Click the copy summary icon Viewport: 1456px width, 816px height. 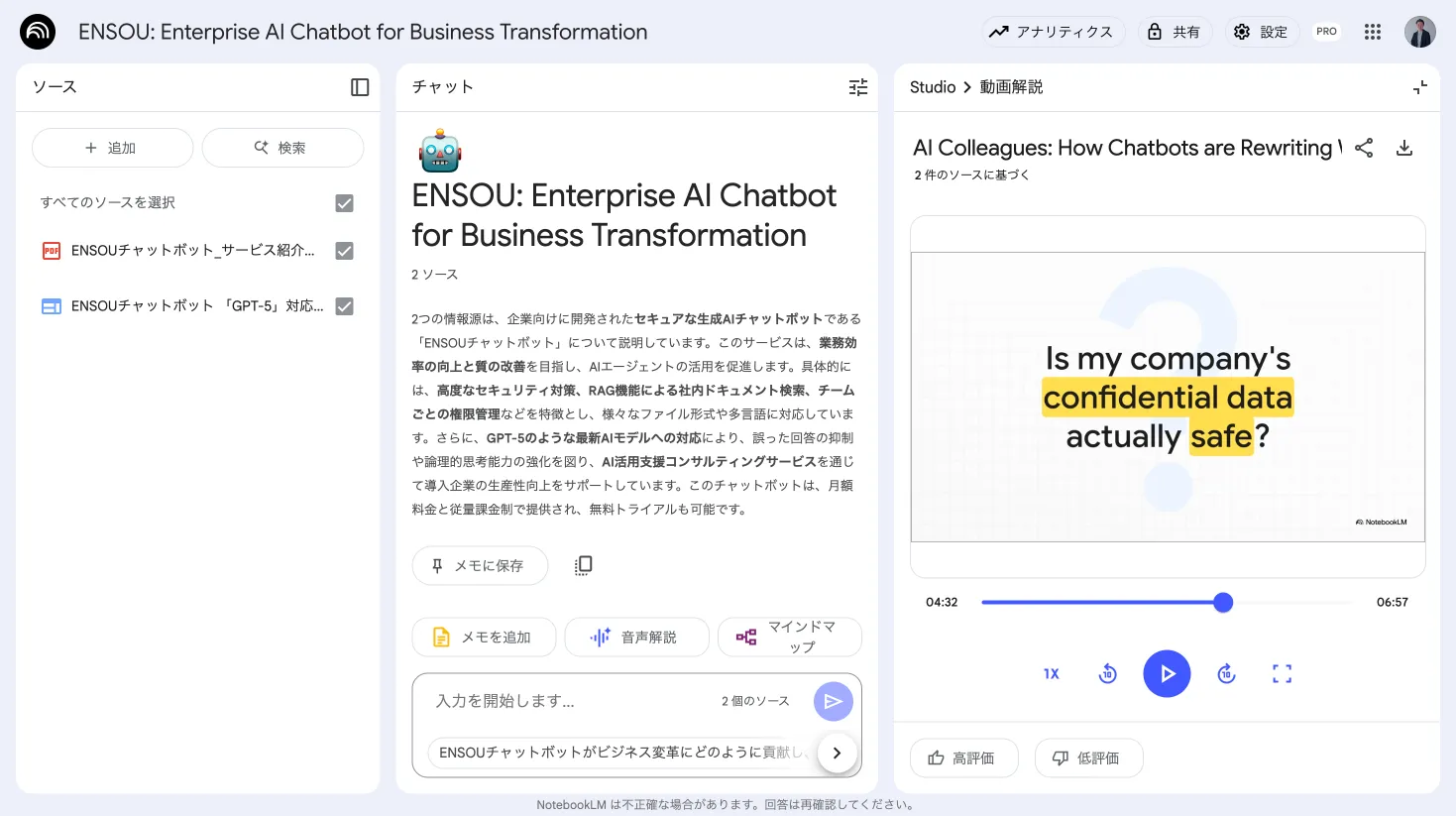[x=583, y=565]
